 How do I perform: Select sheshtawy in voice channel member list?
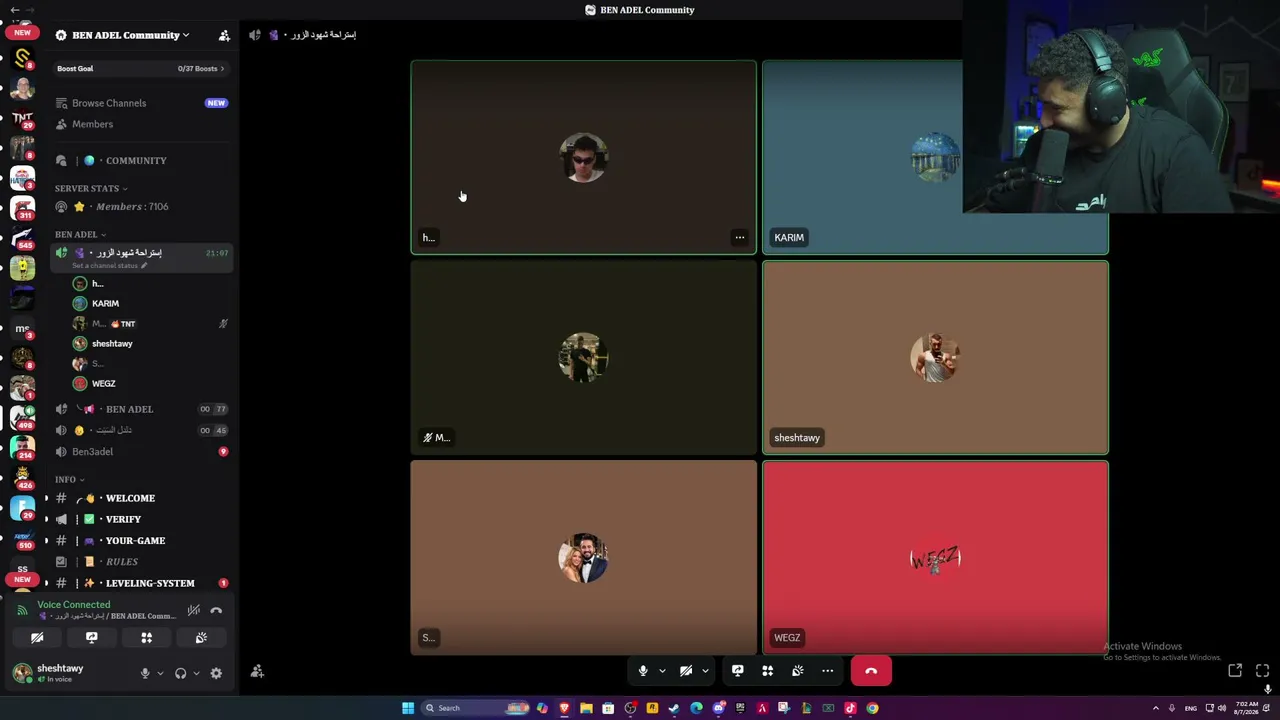pos(150,343)
